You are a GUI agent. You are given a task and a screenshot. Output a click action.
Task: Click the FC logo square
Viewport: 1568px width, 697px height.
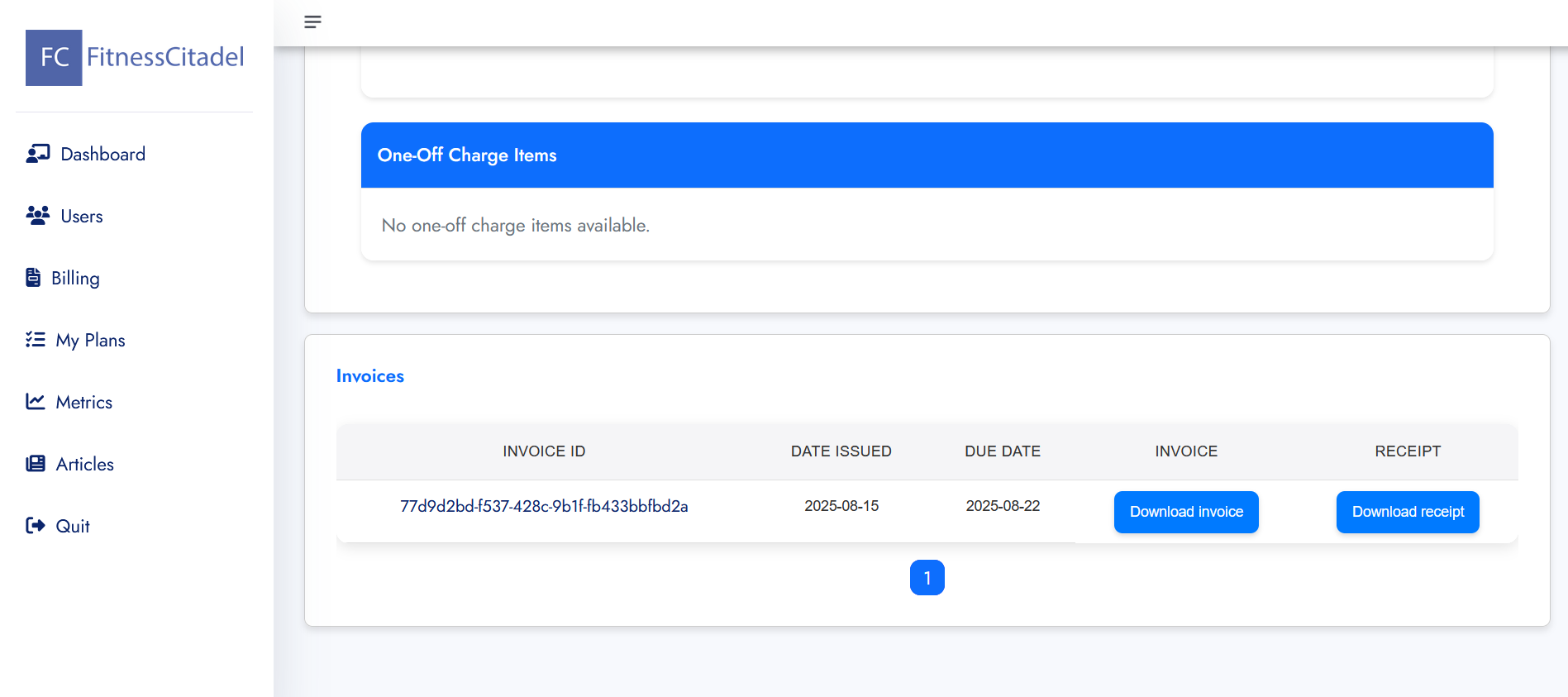(54, 58)
